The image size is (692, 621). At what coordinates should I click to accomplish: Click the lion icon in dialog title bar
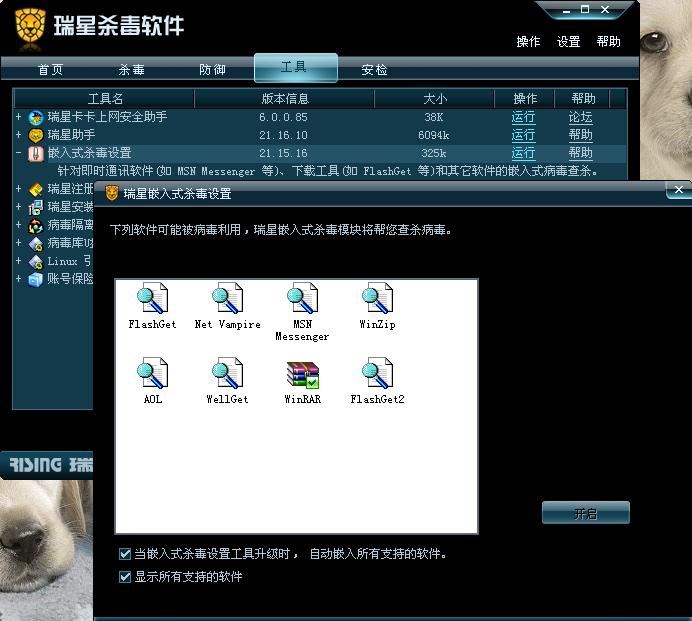tap(112, 193)
